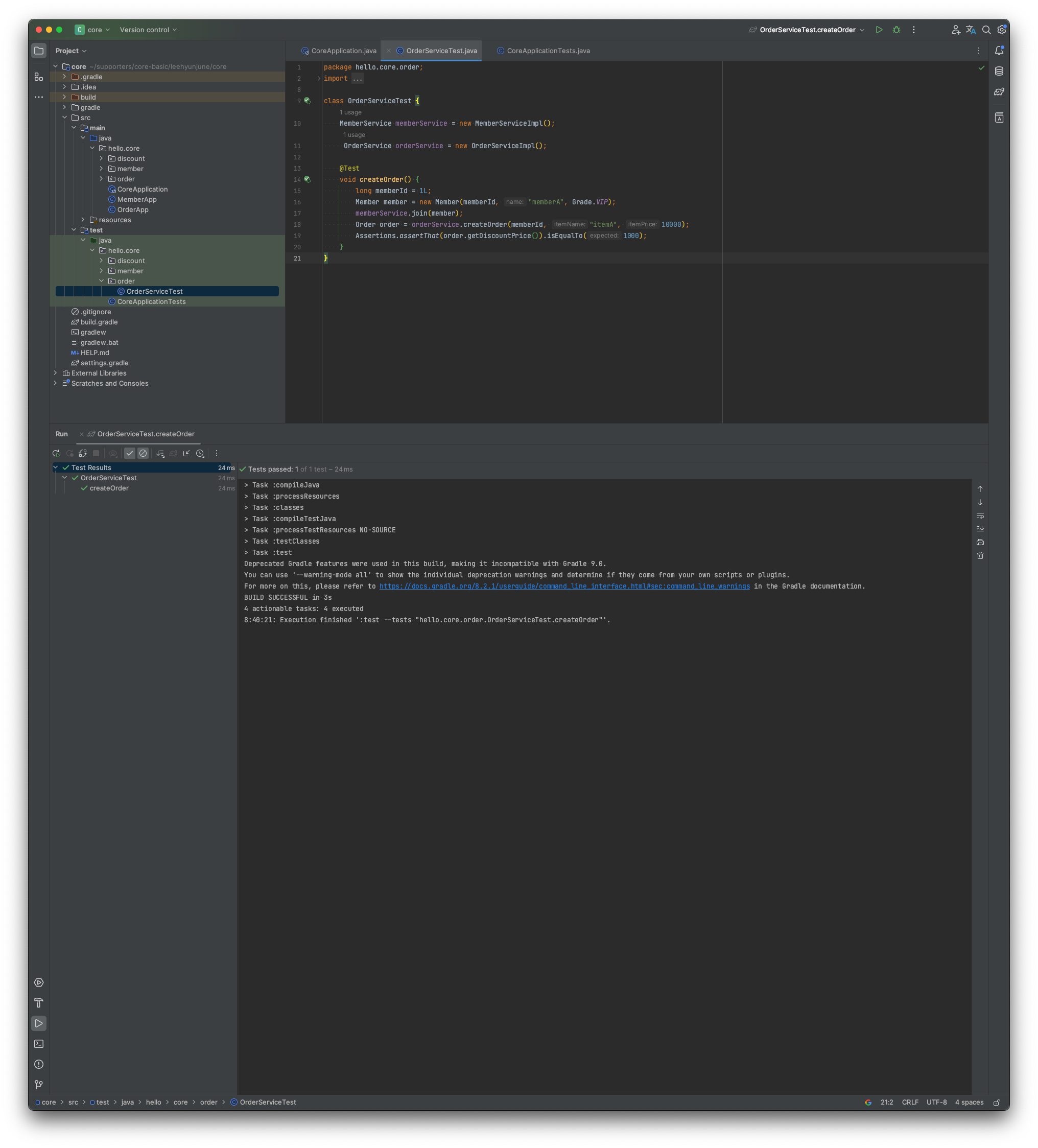The width and height of the screenshot is (1038, 1148).
Task: Open the Problems tool window
Action: [39, 1064]
